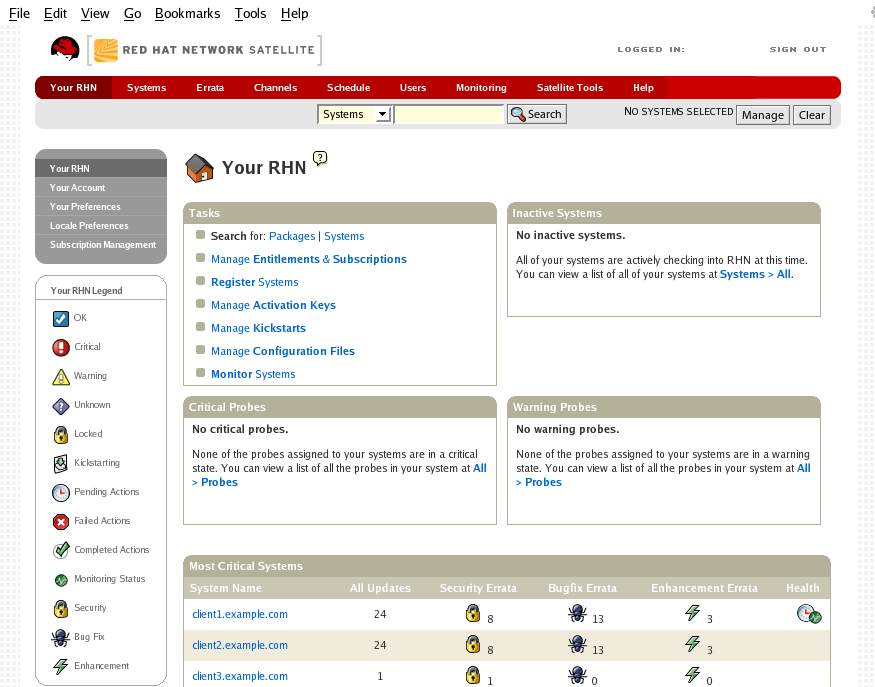Open Manage Entitlements & Subscriptions link
Image resolution: width=875 pixels, height=687 pixels.
tap(309, 259)
